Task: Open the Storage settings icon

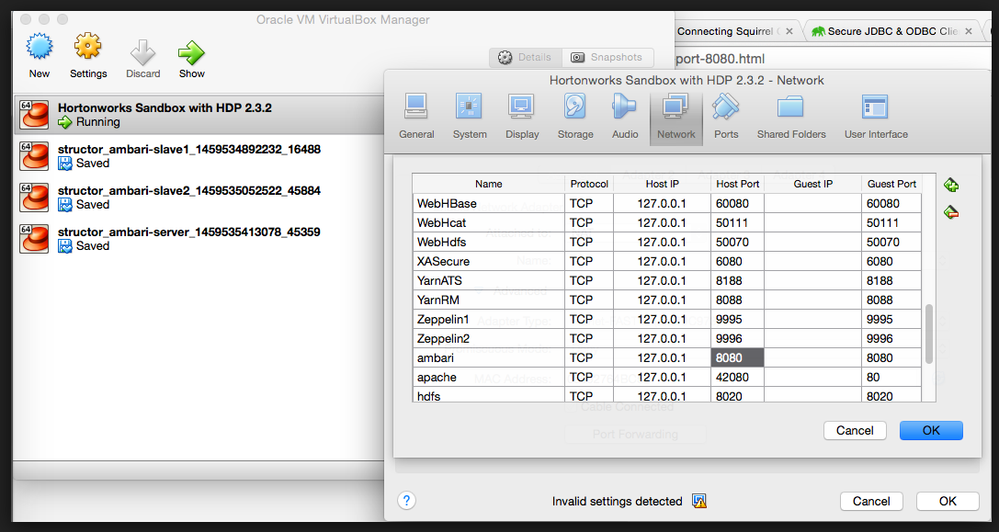Action: click(575, 108)
